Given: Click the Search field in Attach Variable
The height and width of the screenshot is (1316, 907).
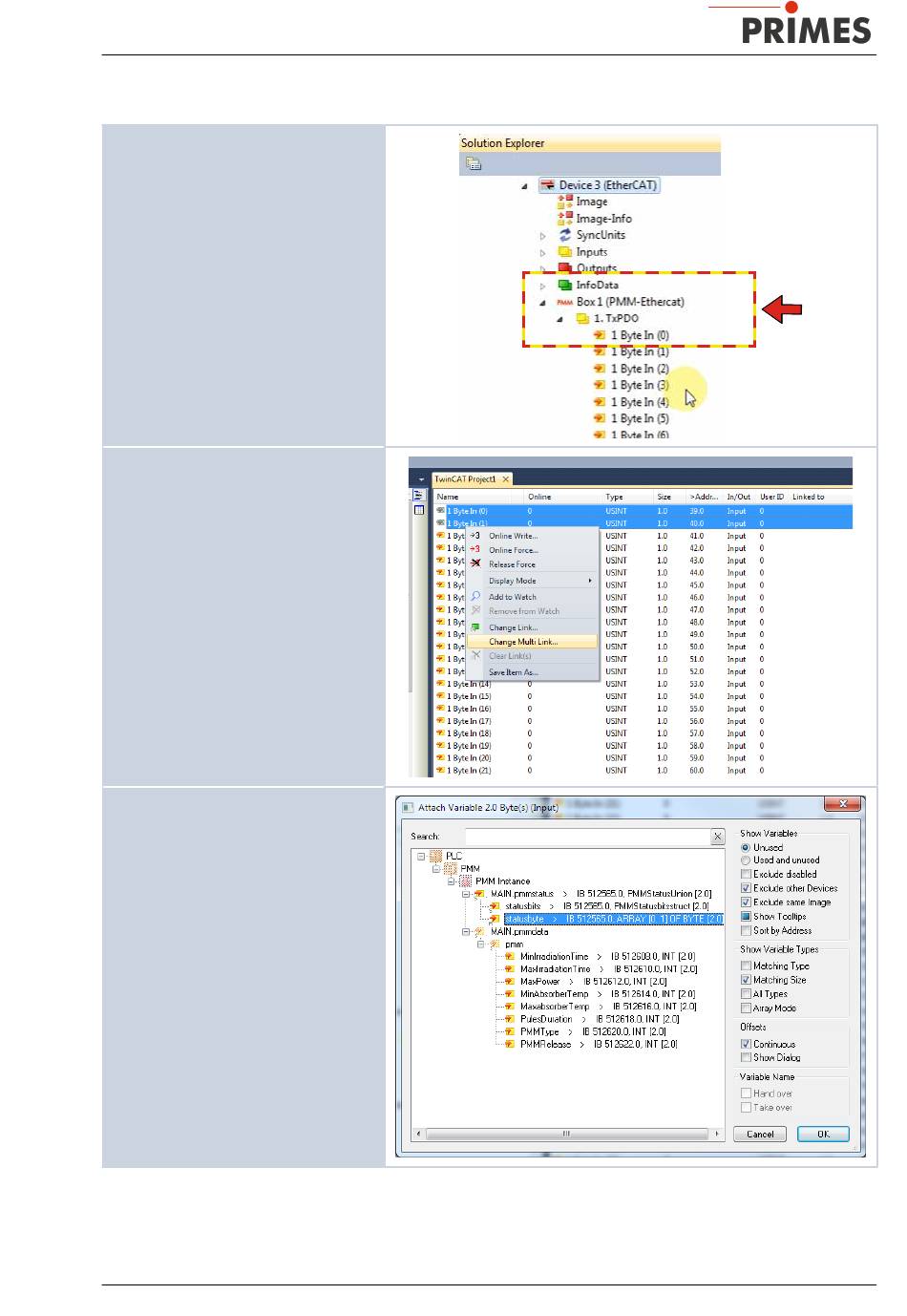Looking at the screenshot, I should pyautogui.click(x=587, y=837).
